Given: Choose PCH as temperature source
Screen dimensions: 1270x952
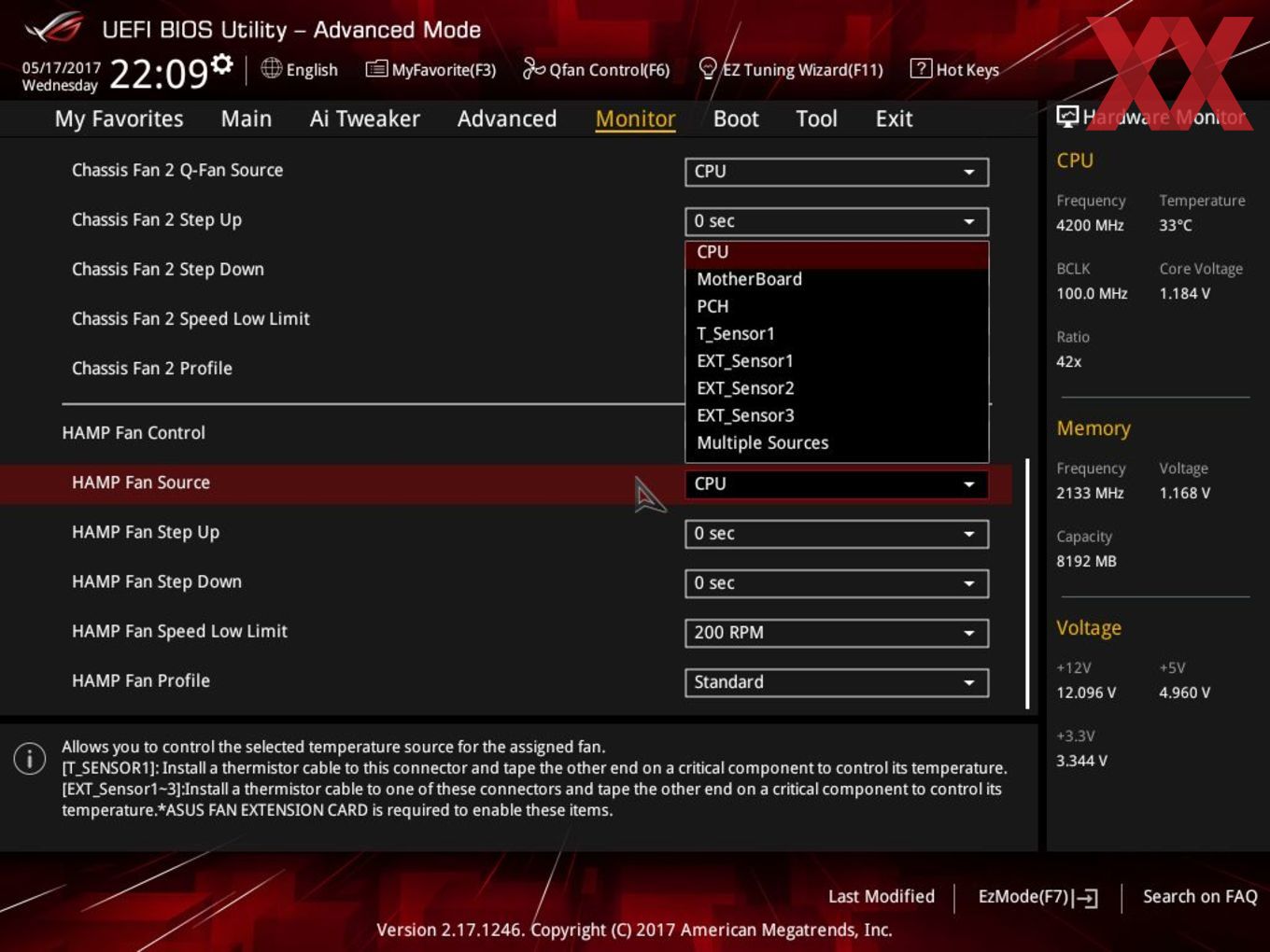Looking at the screenshot, I should [837, 306].
